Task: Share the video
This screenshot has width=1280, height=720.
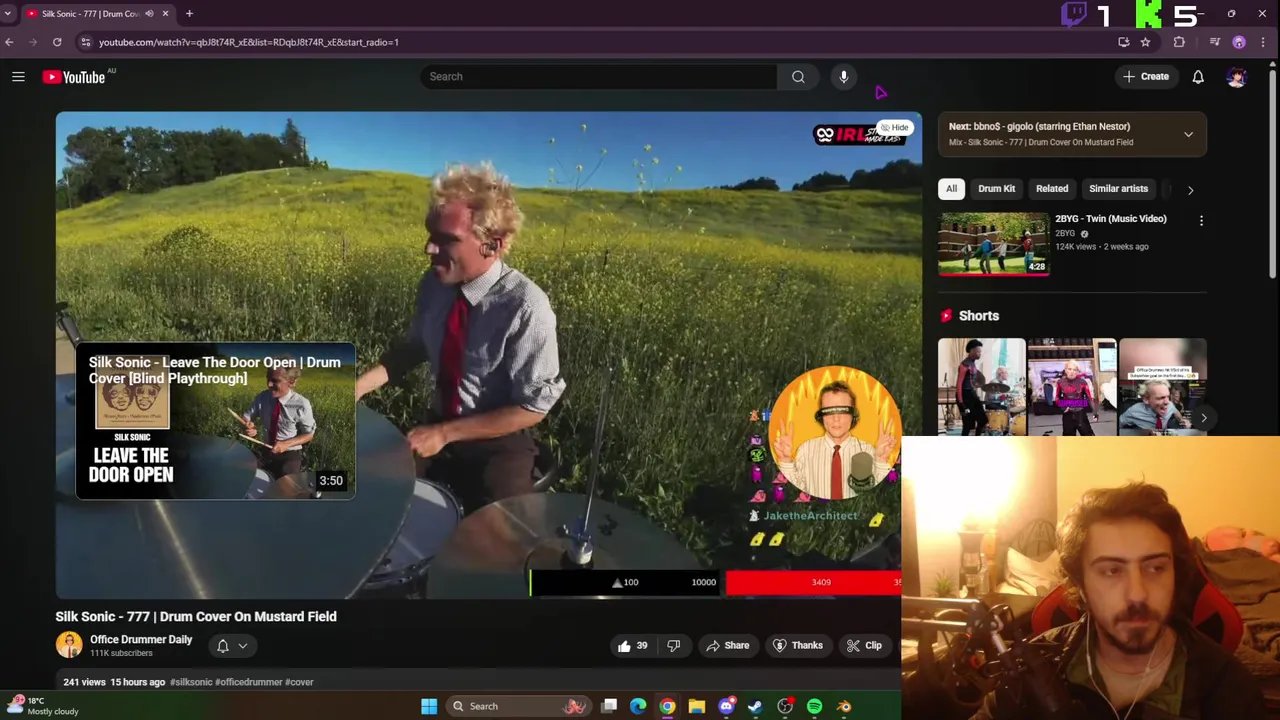Action: coord(727,646)
